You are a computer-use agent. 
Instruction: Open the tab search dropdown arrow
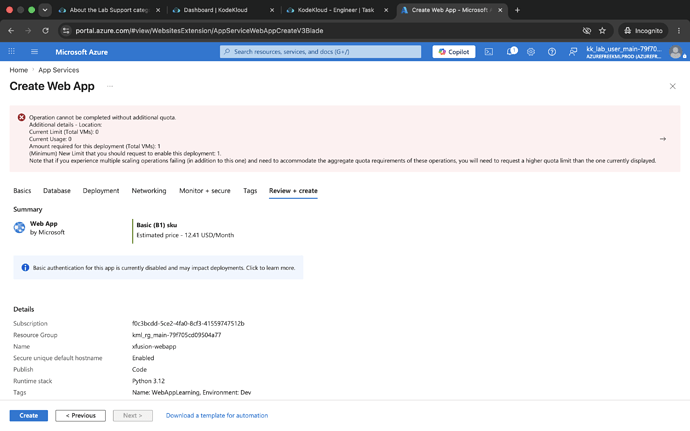point(45,10)
